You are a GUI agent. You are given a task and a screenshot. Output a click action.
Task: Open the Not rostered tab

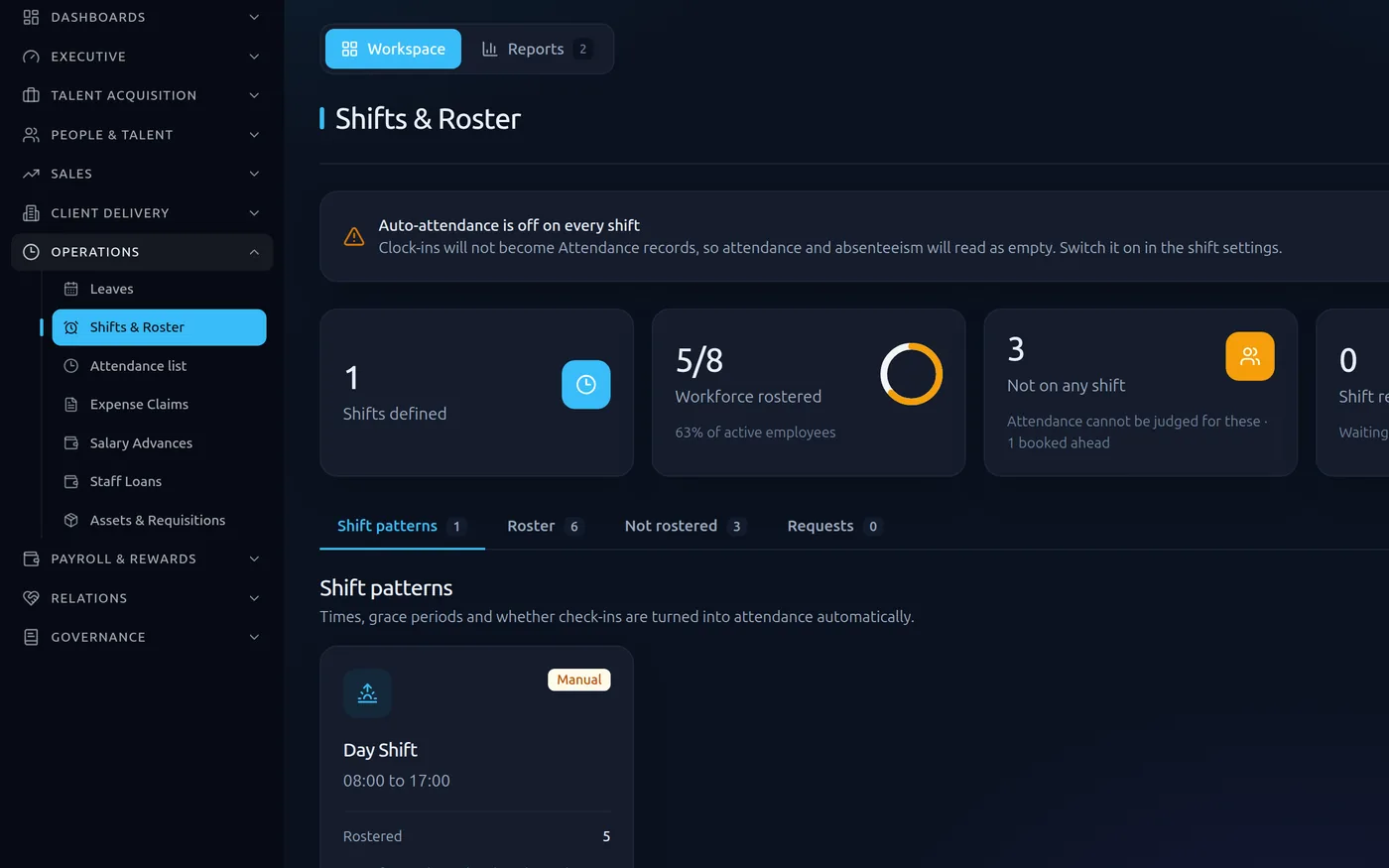[x=685, y=526]
